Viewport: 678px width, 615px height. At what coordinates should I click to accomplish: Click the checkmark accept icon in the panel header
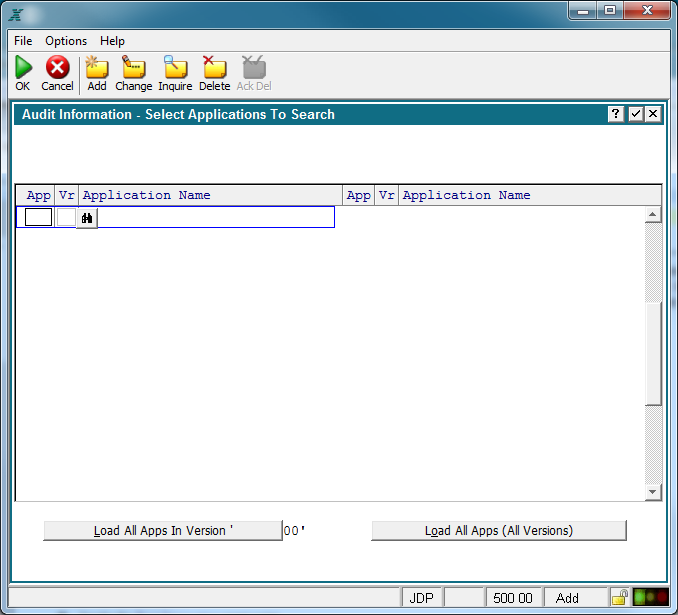click(x=636, y=114)
